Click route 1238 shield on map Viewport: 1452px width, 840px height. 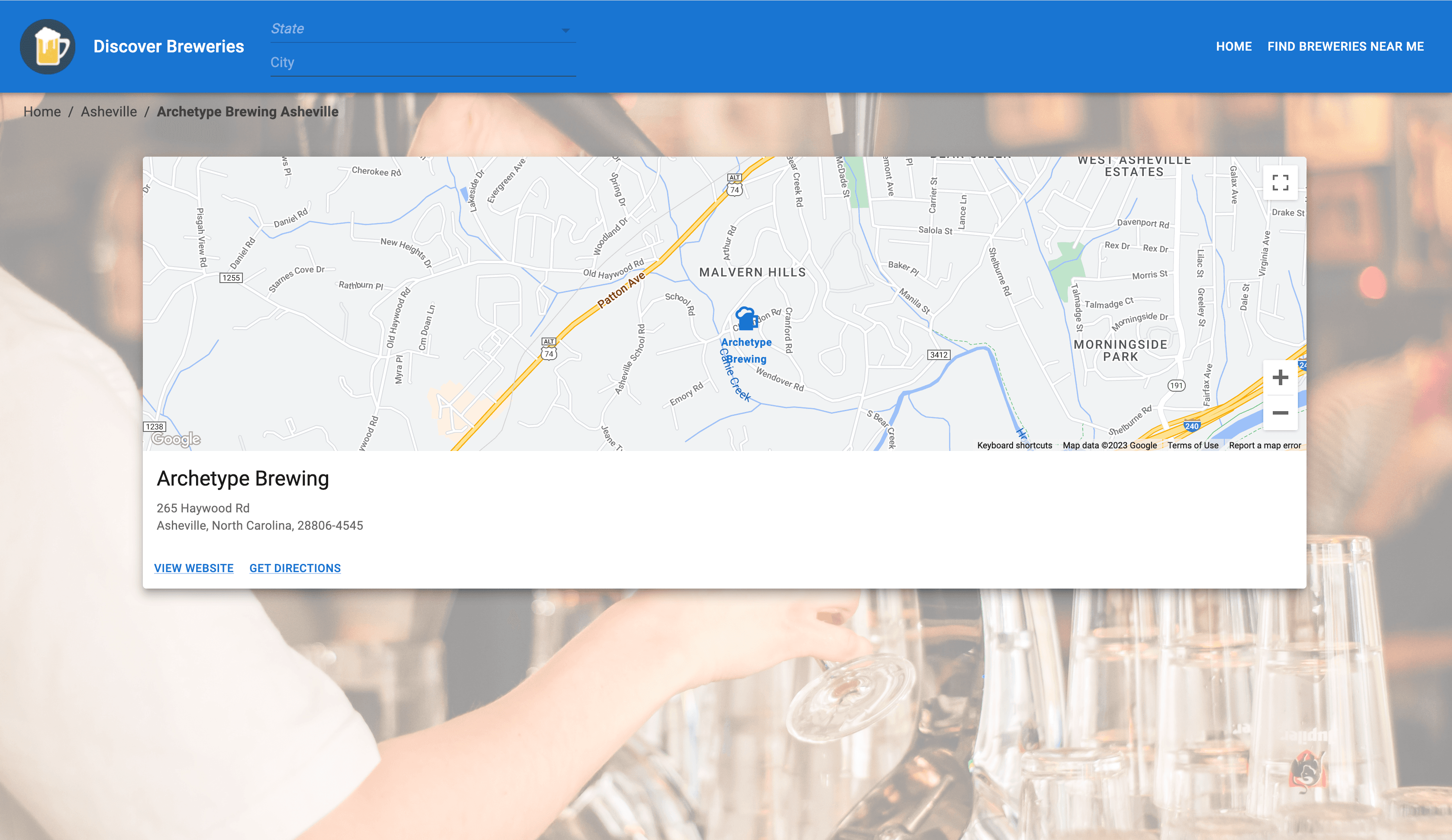[x=155, y=427]
